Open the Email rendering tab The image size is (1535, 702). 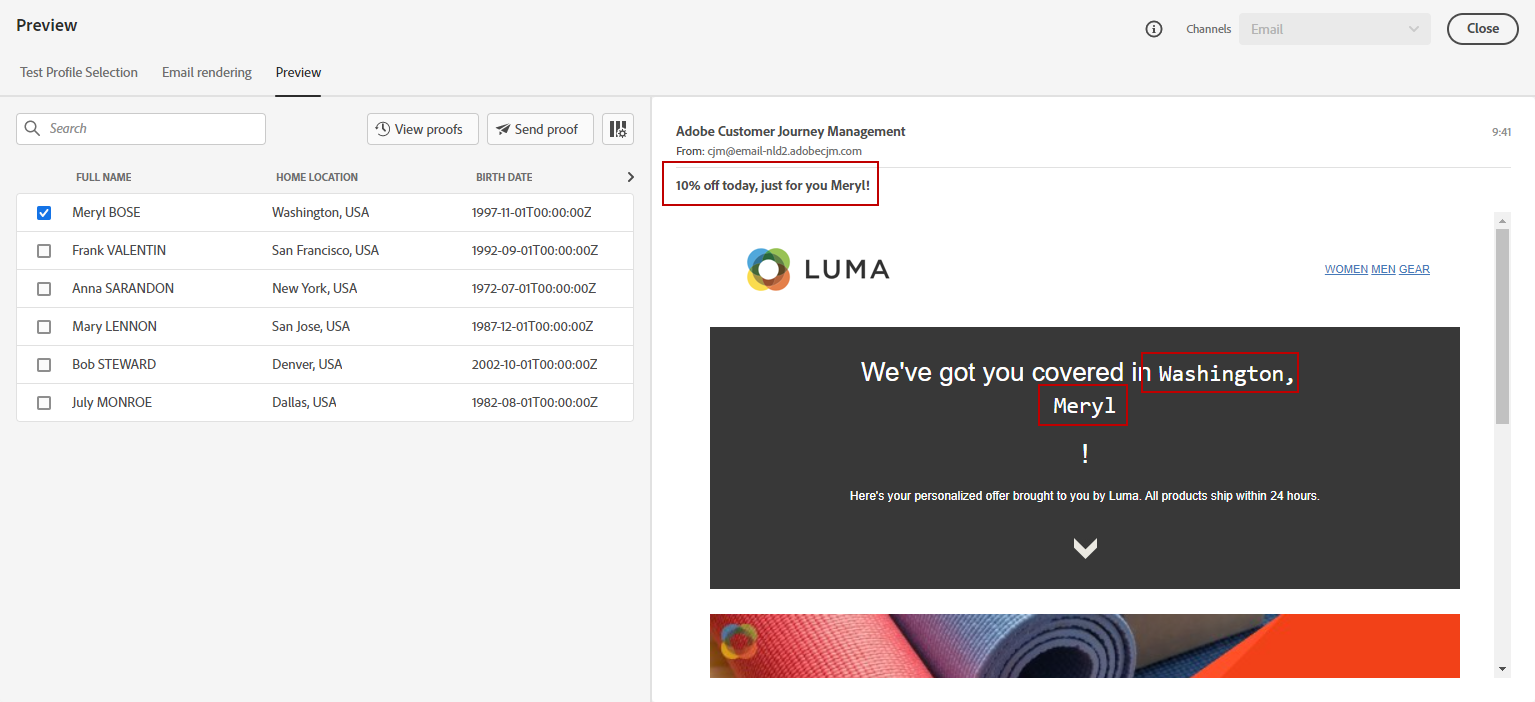[x=207, y=72]
